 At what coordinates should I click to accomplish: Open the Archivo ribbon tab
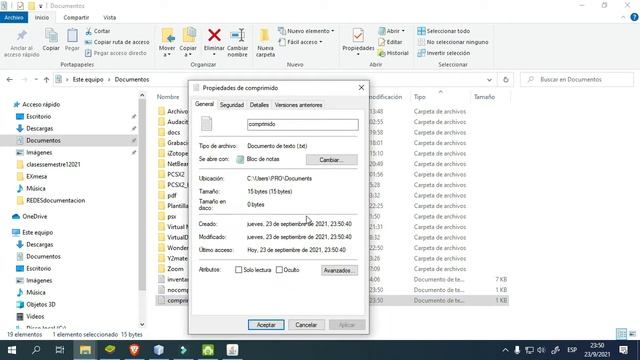coord(14,18)
